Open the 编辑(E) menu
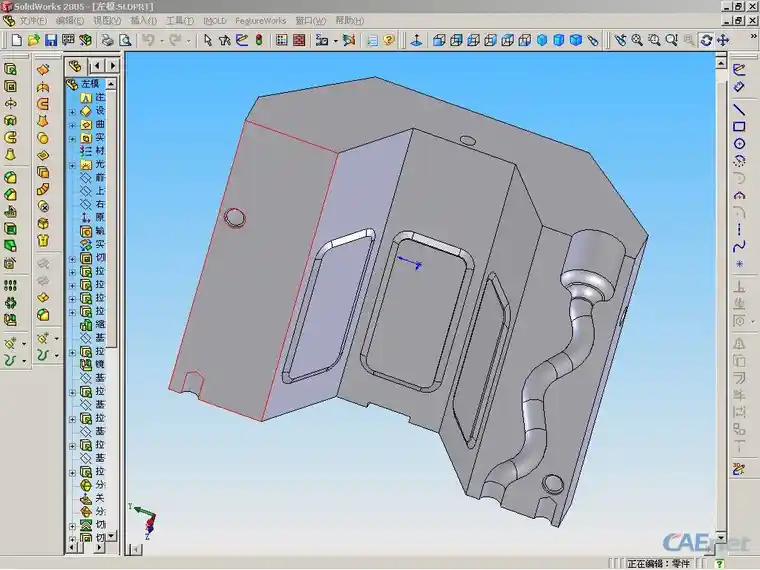The height and width of the screenshot is (570, 760). coord(70,21)
